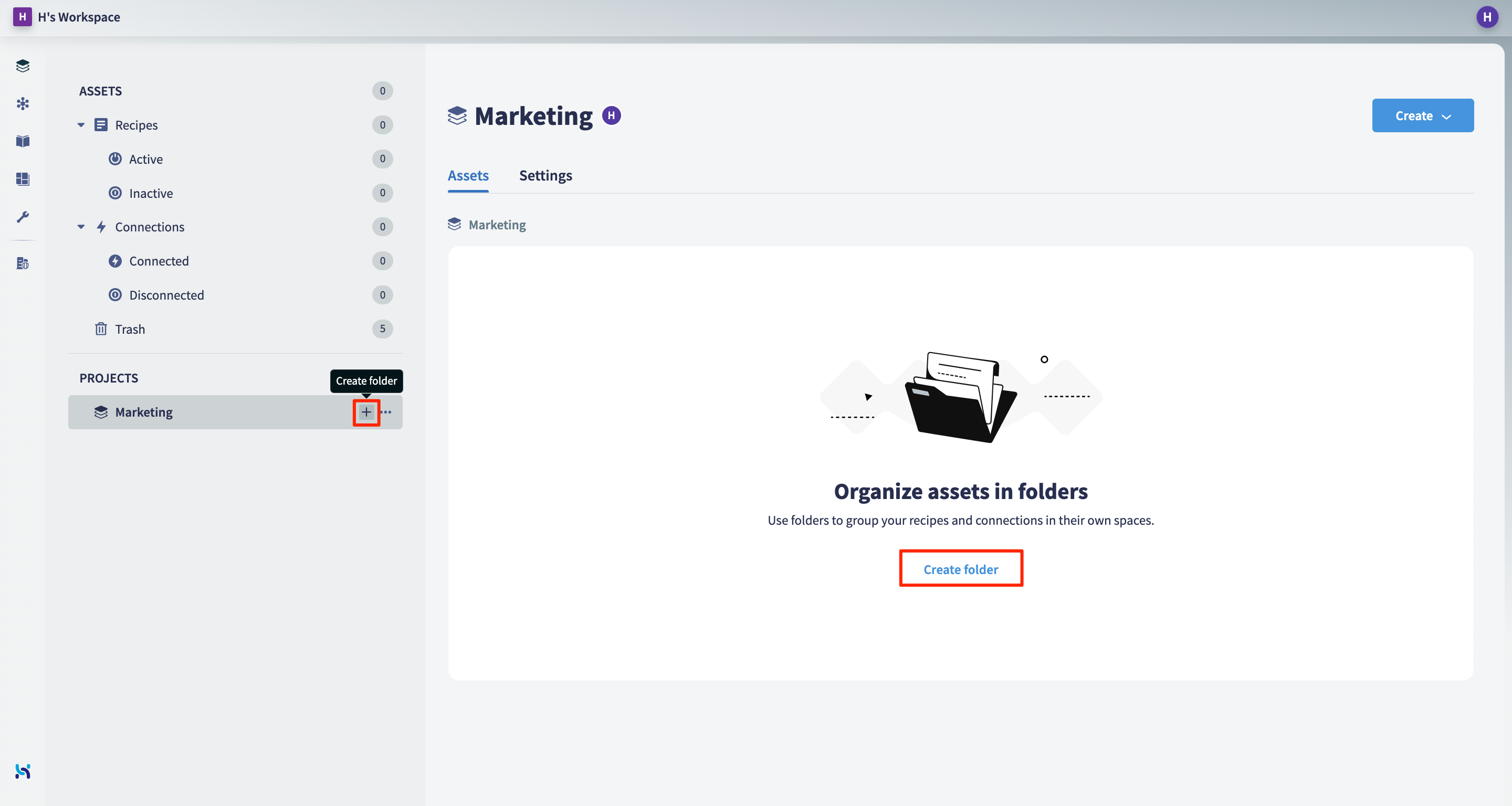Image resolution: width=1512 pixels, height=806 pixels.
Task: Click the Connections lightning bolt icon
Action: [x=101, y=227]
